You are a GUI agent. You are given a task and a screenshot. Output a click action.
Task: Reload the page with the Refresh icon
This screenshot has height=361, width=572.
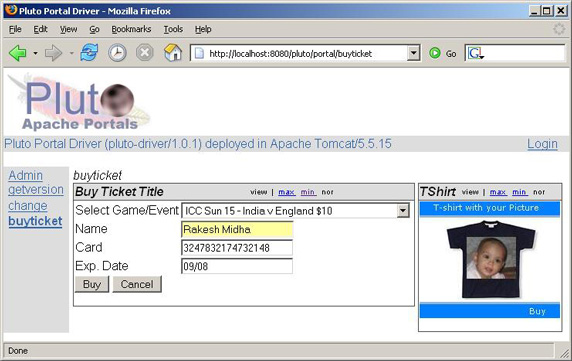(x=89, y=53)
